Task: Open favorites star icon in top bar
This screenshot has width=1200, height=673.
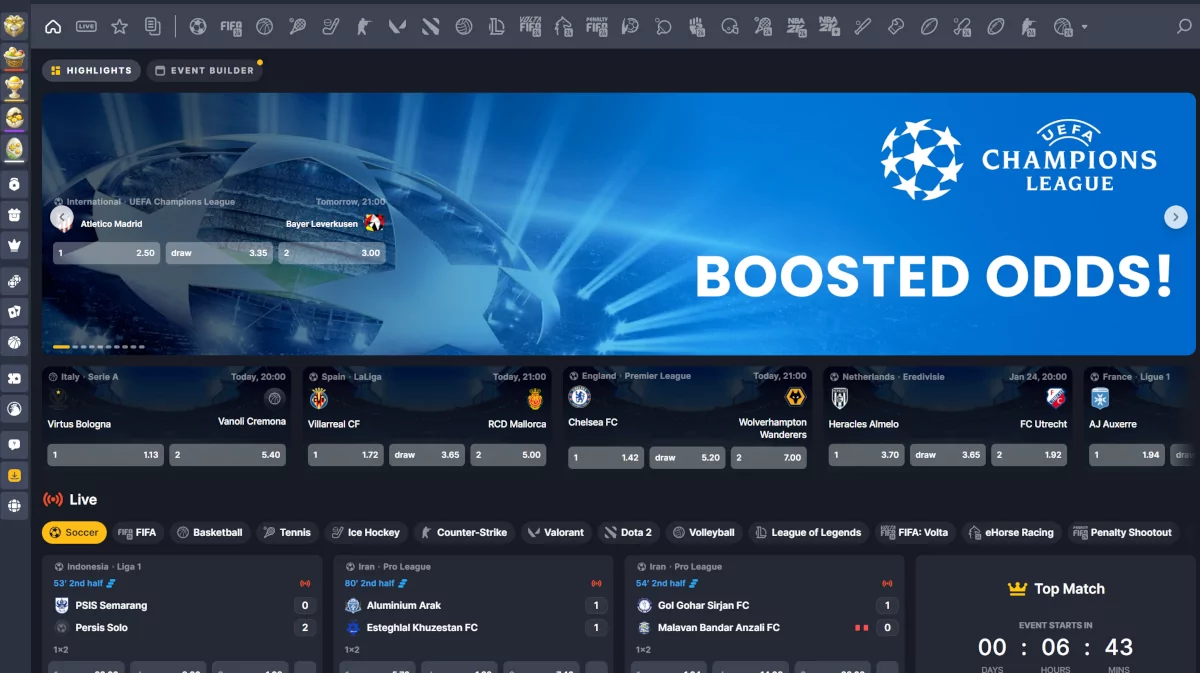Action: [119, 27]
